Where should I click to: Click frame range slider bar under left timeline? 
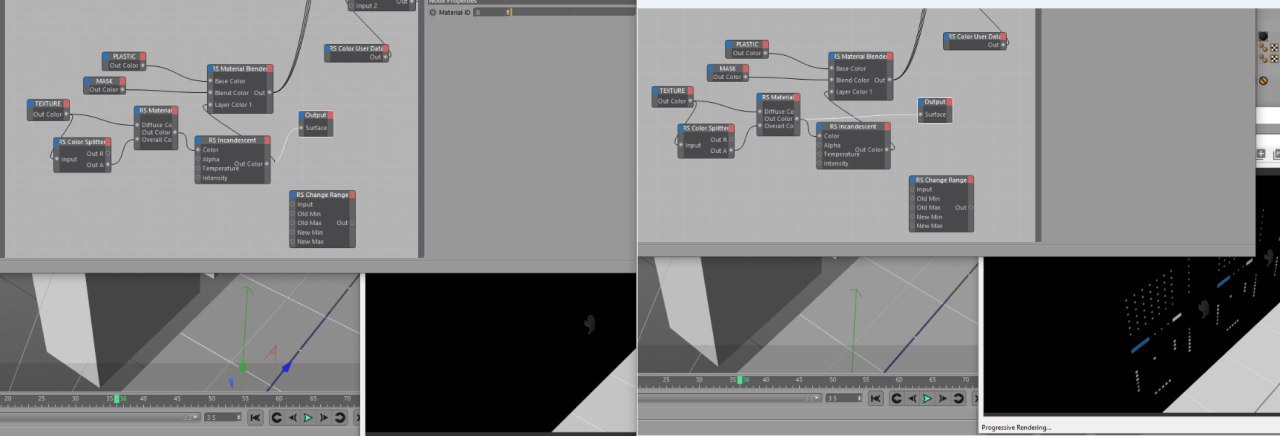point(100,417)
